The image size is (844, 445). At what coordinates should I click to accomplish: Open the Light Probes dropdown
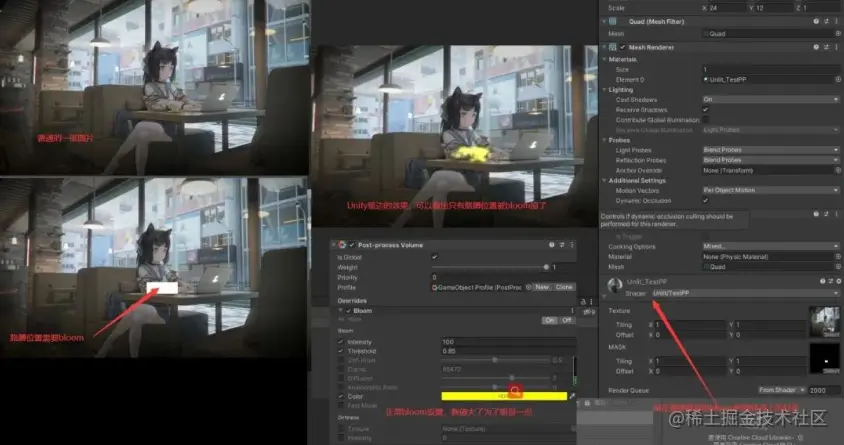coord(771,150)
